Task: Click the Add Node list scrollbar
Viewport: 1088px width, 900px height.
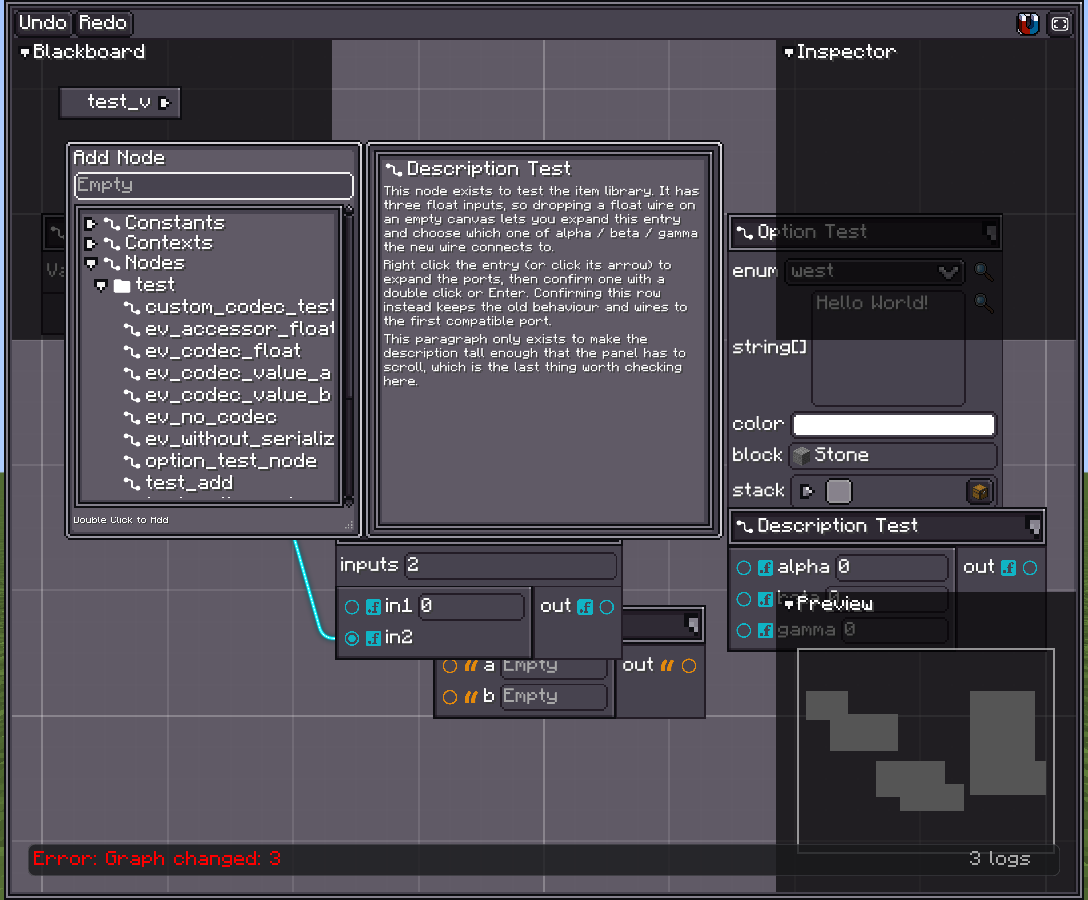Action: tap(348, 356)
